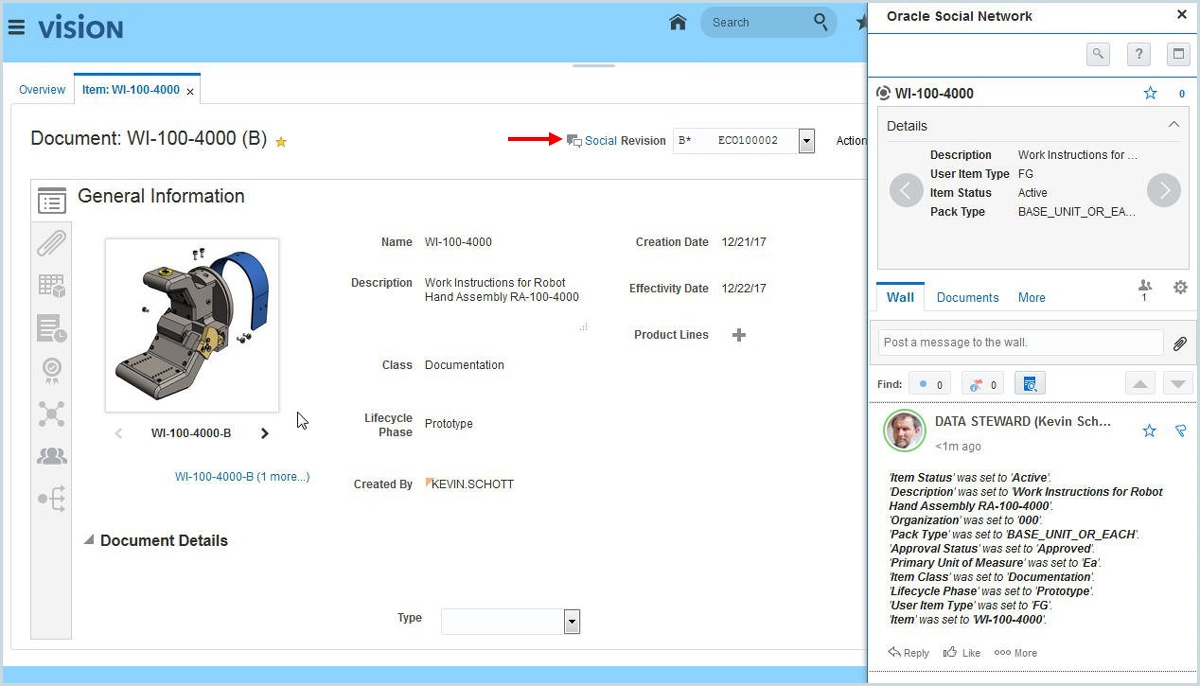
Task: Click the Security team icon in left sidebar
Action: pos(51,457)
